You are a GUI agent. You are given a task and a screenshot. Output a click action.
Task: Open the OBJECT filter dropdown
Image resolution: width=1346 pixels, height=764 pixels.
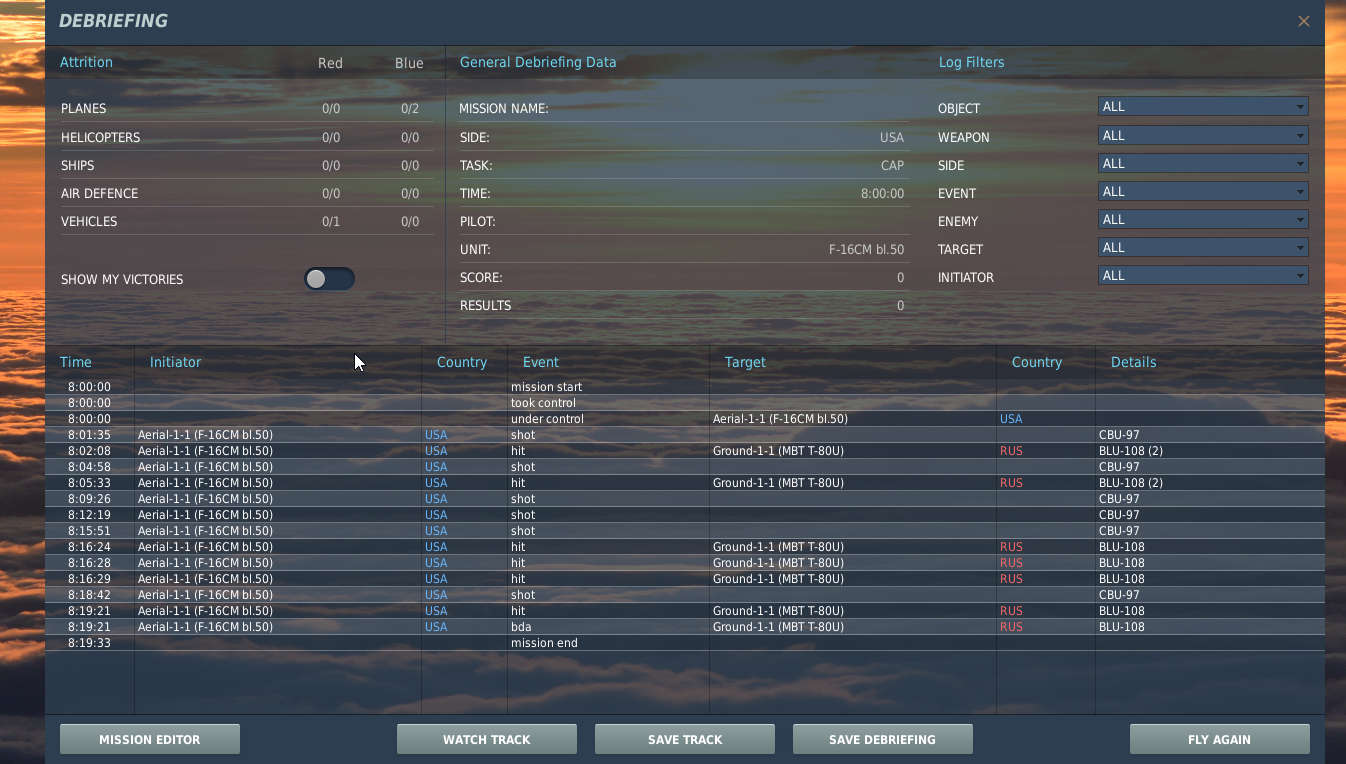pyautogui.click(x=1203, y=107)
